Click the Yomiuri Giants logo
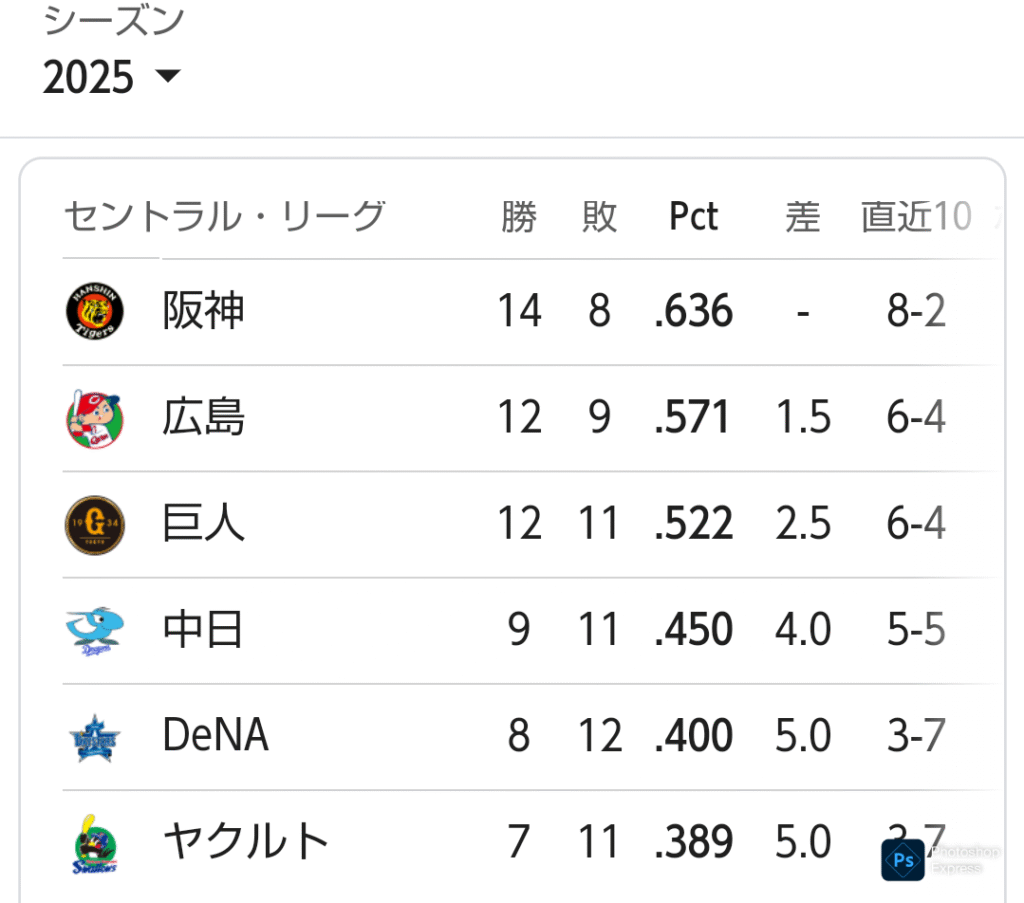 click(x=95, y=524)
